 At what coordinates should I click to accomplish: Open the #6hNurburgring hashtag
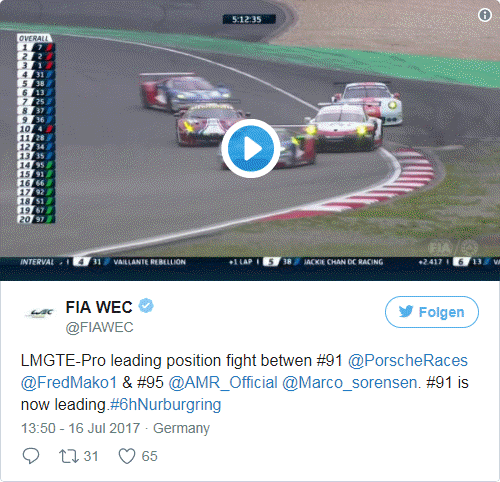pos(165,404)
